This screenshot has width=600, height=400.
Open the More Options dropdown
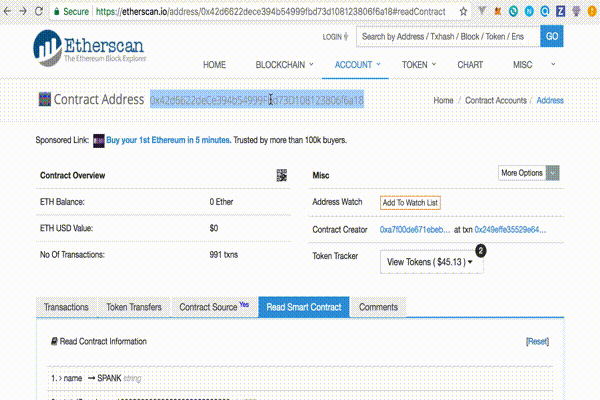pyautogui.click(x=528, y=173)
